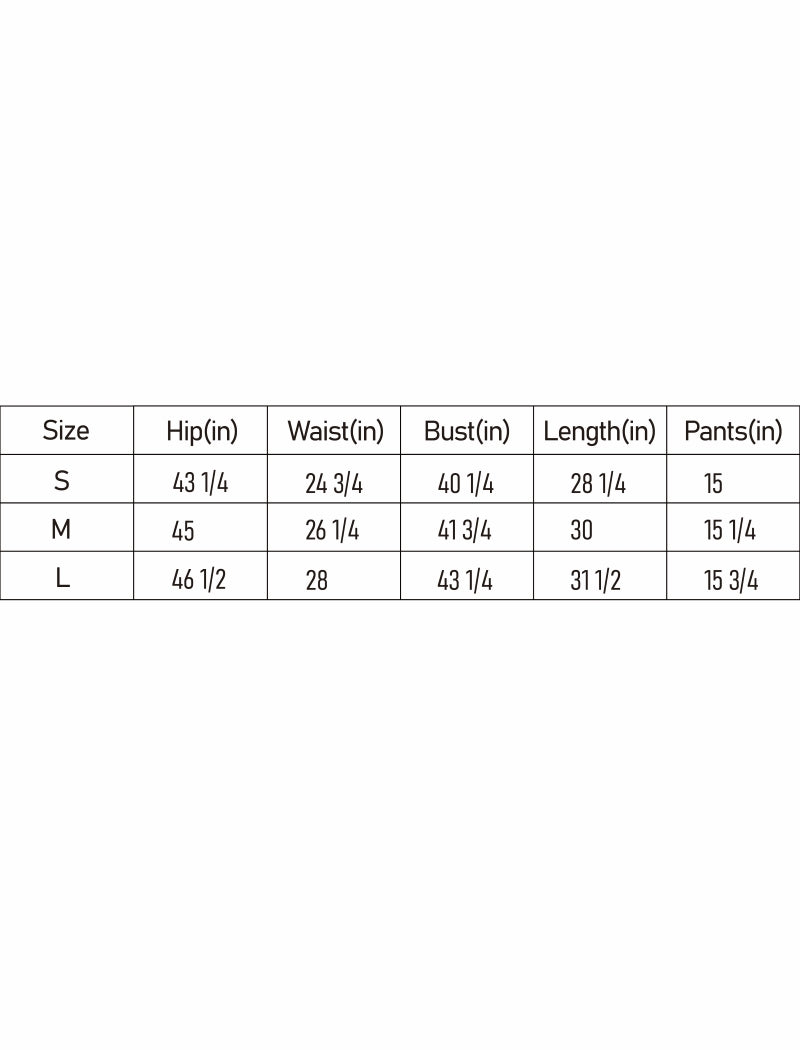The width and height of the screenshot is (800, 1050).
Task: Select the M size row label
Action: [x=62, y=529]
